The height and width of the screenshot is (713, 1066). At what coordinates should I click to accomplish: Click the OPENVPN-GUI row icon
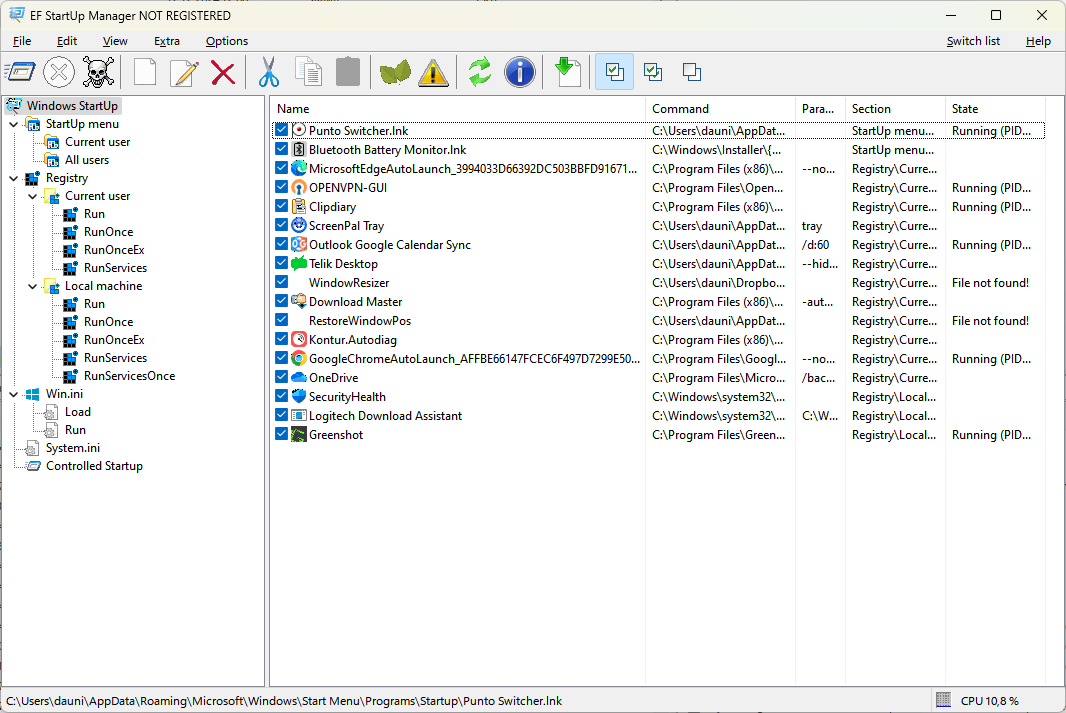(x=298, y=188)
